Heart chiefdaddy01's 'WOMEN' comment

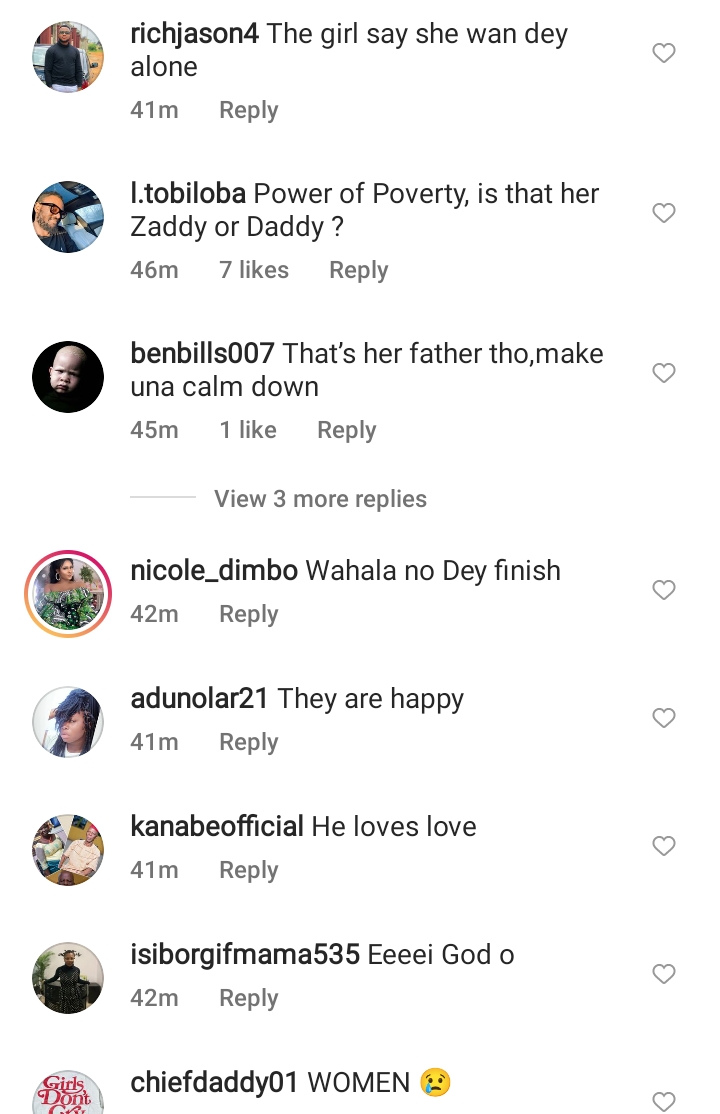click(664, 1100)
